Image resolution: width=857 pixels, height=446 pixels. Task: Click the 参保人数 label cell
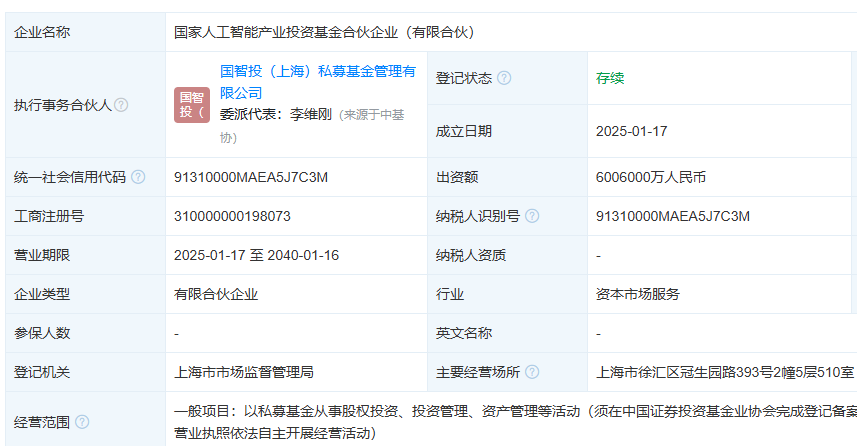click(86, 333)
